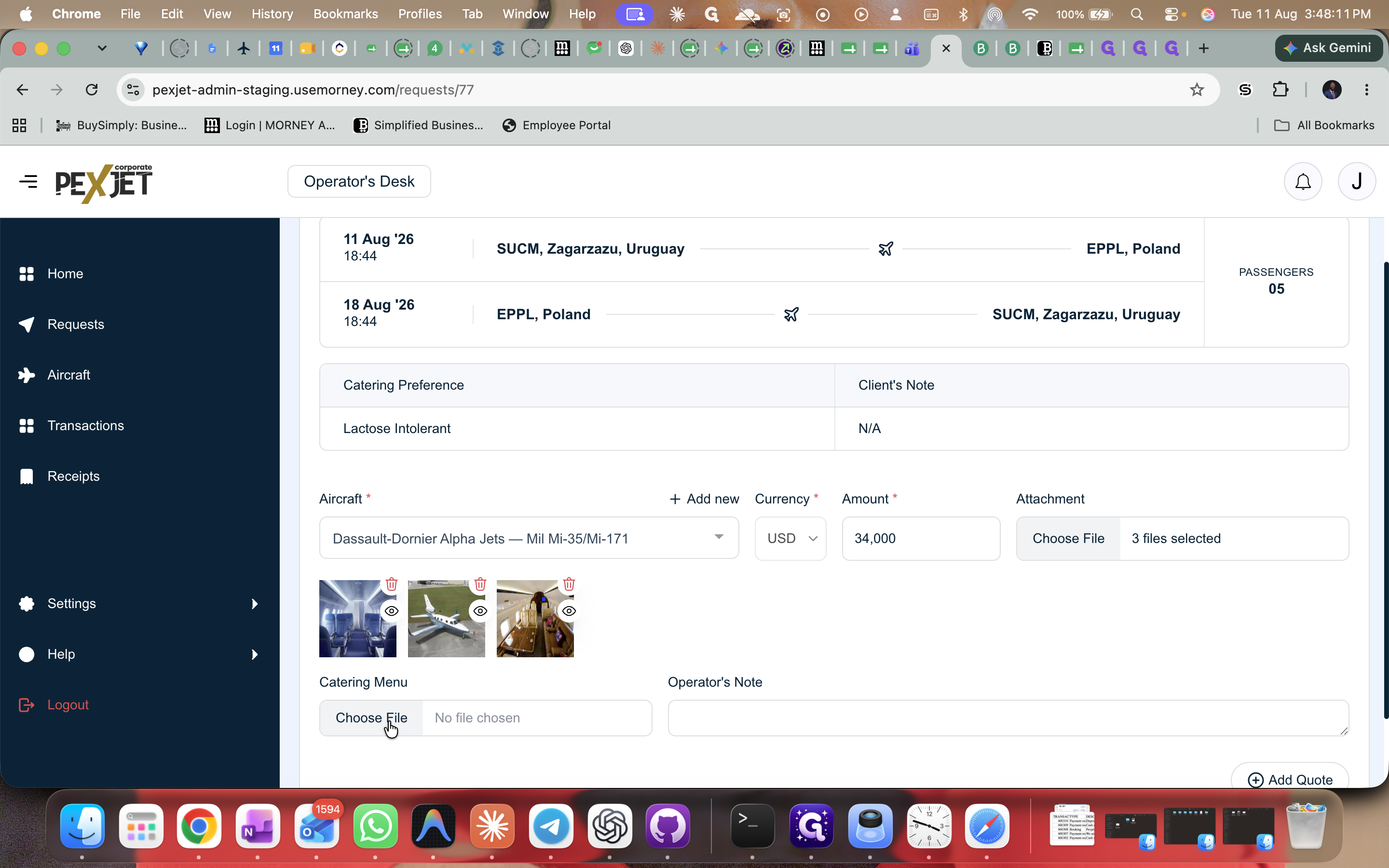View site information icon in address bar
This screenshot has width=1389, height=868.
click(x=133, y=90)
